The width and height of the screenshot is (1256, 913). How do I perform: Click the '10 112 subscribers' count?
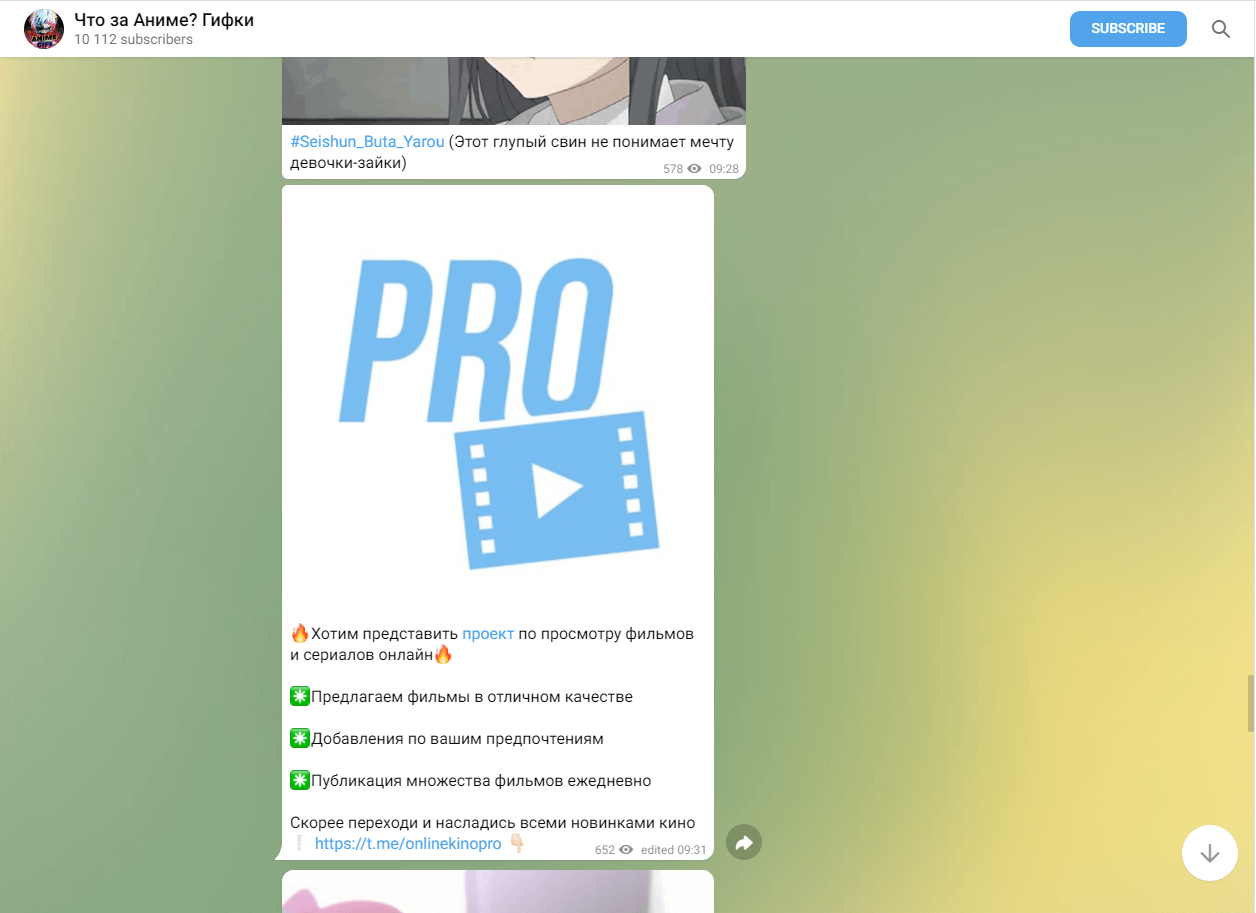(134, 40)
